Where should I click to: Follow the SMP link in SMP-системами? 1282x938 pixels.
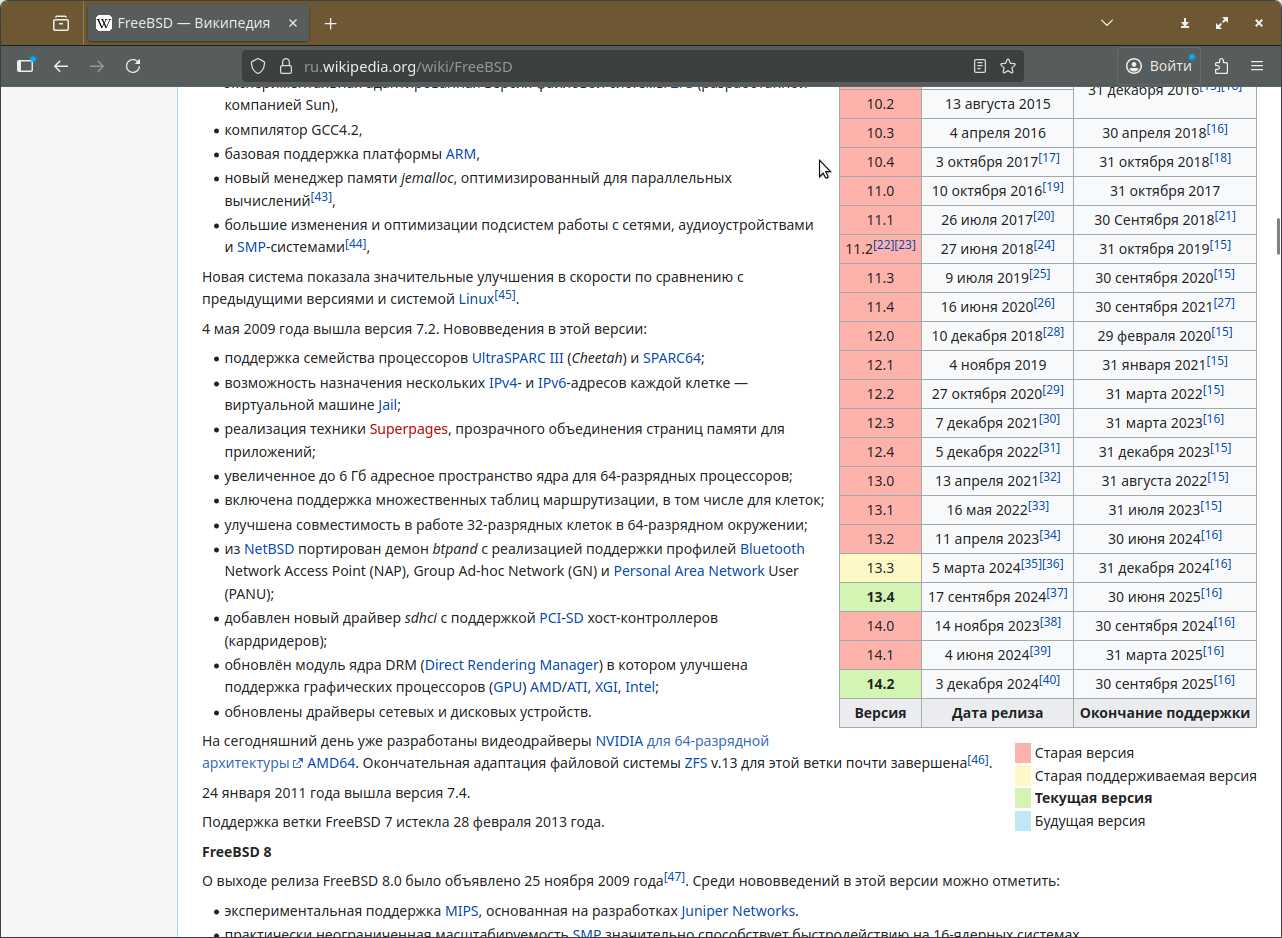pos(251,247)
